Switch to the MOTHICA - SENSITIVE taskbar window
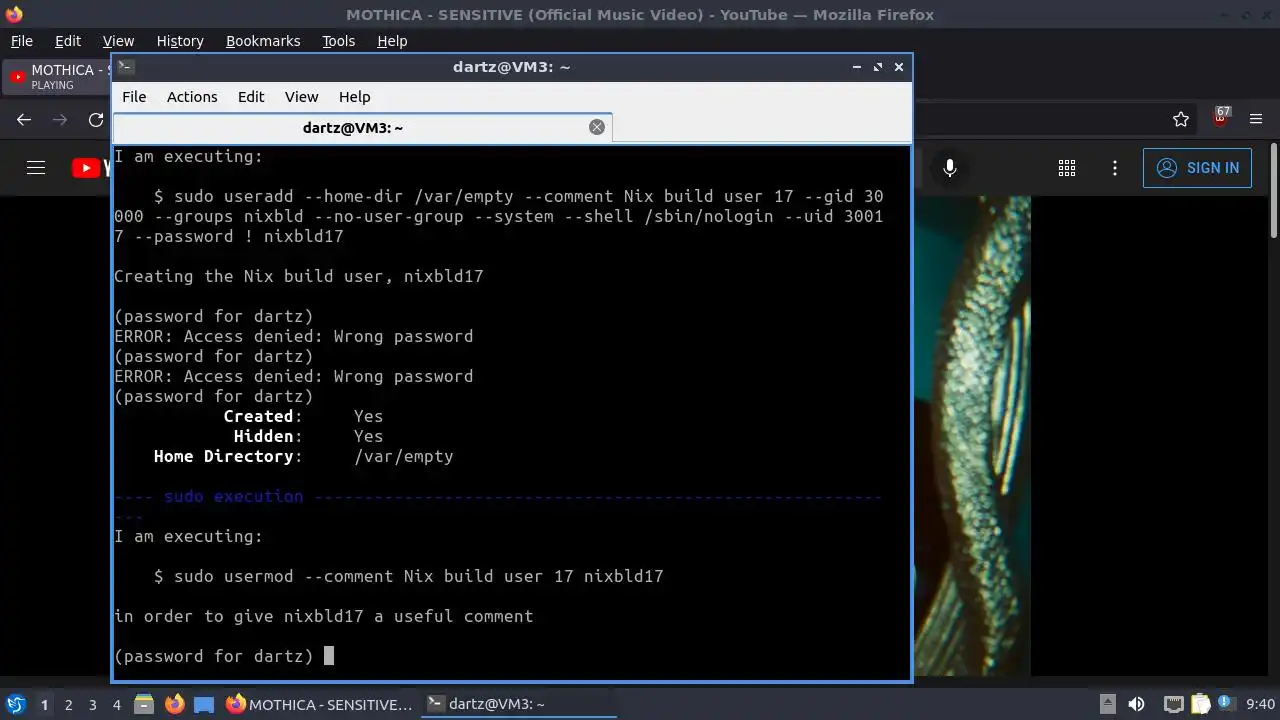Image resolution: width=1280 pixels, height=720 pixels. click(319, 704)
